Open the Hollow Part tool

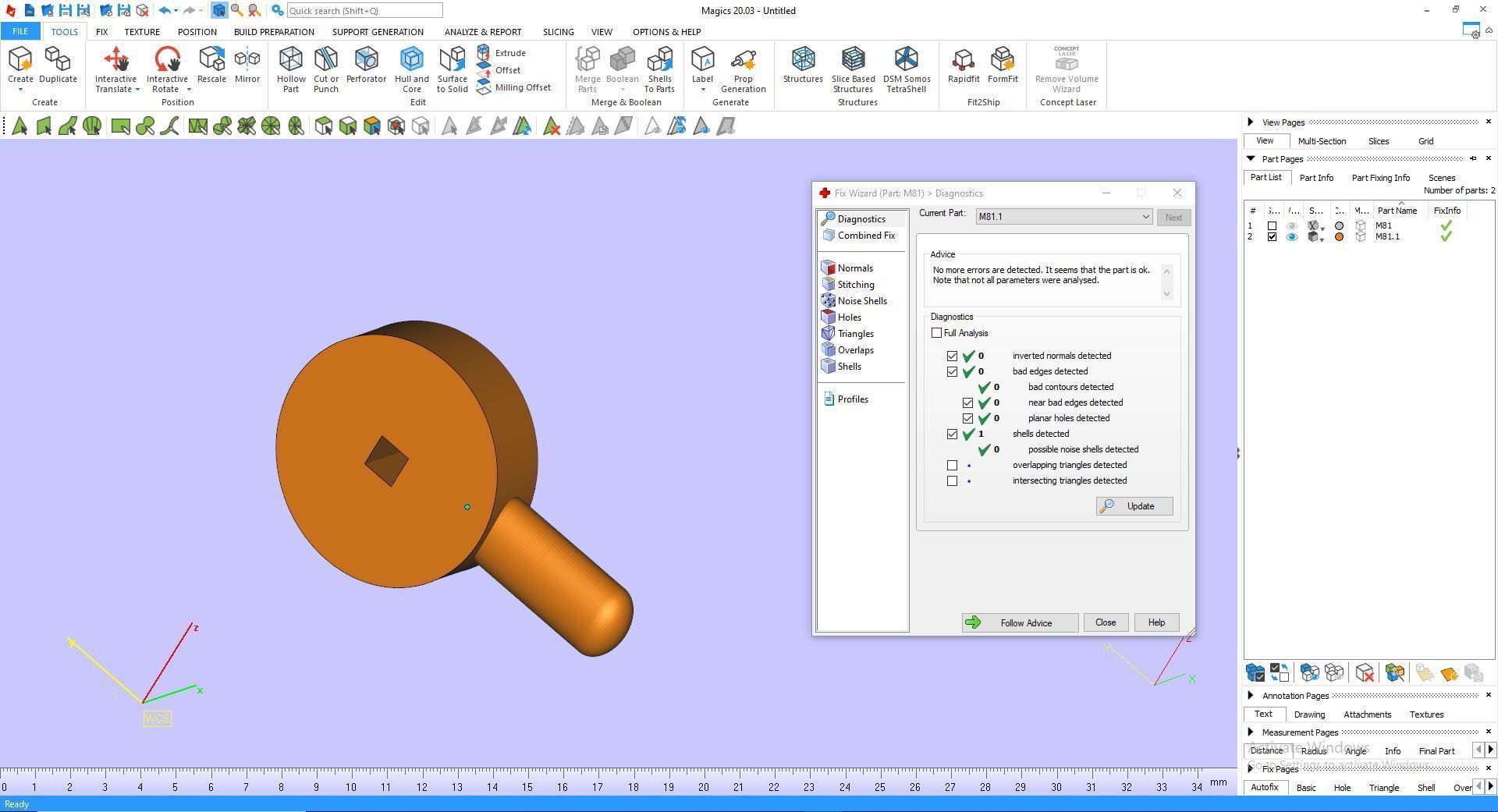291,69
